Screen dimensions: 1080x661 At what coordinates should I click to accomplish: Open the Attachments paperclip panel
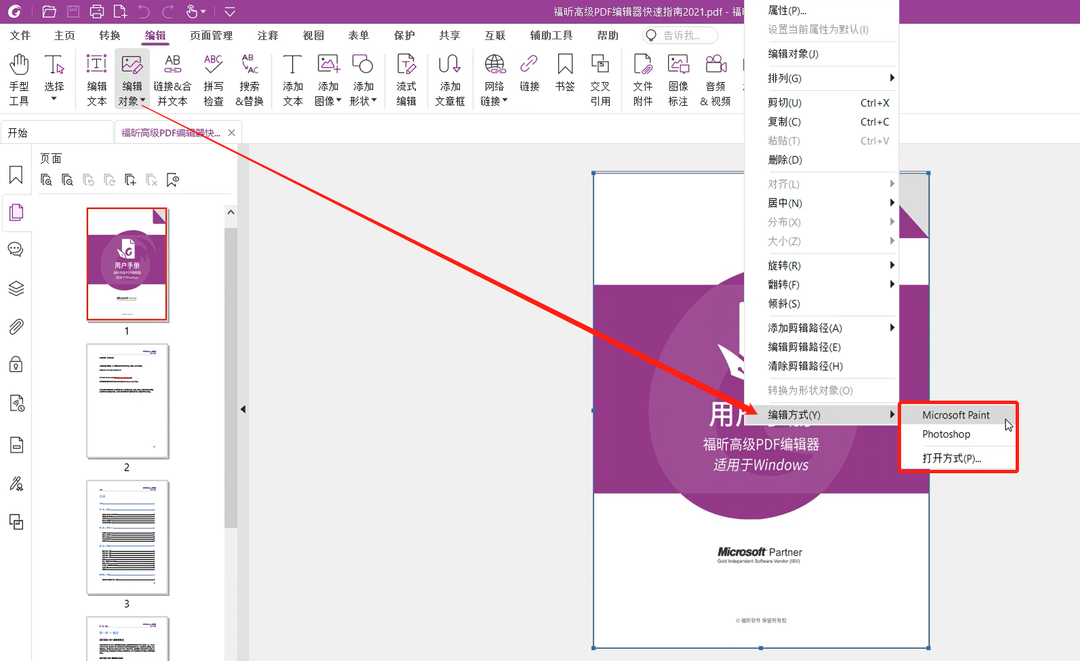[x=16, y=326]
